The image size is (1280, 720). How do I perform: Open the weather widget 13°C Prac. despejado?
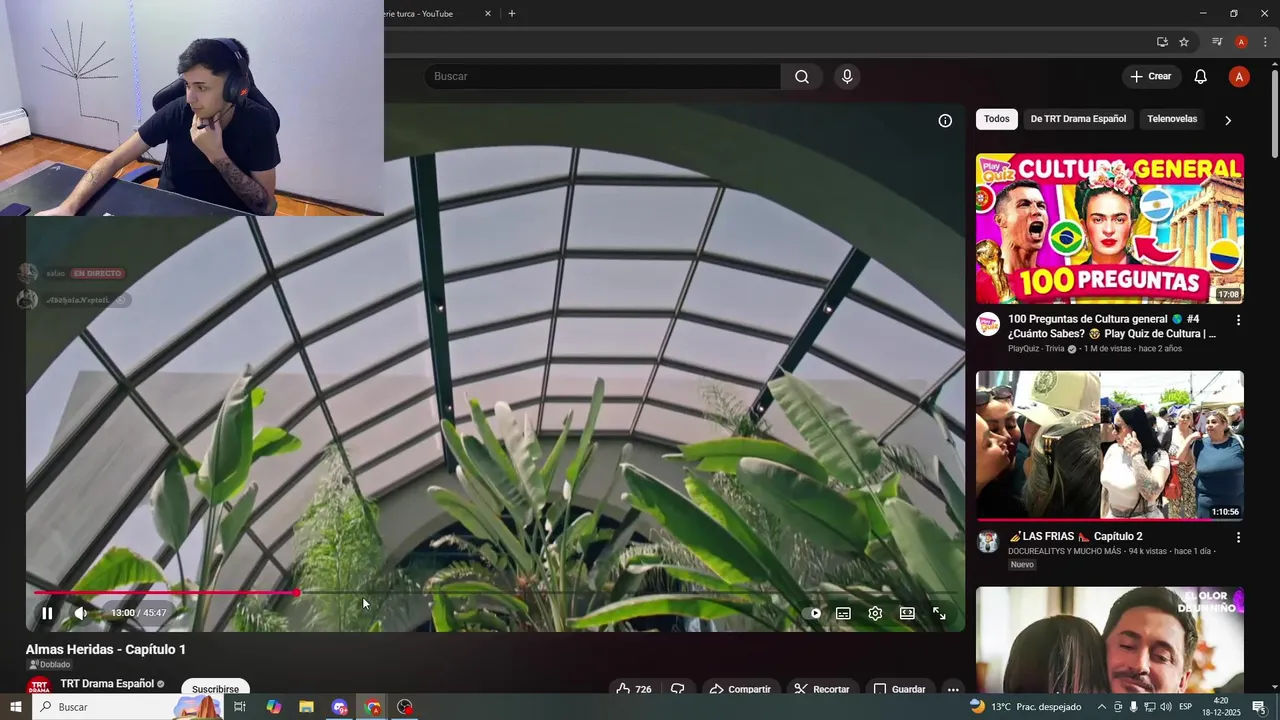(1025, 707)
